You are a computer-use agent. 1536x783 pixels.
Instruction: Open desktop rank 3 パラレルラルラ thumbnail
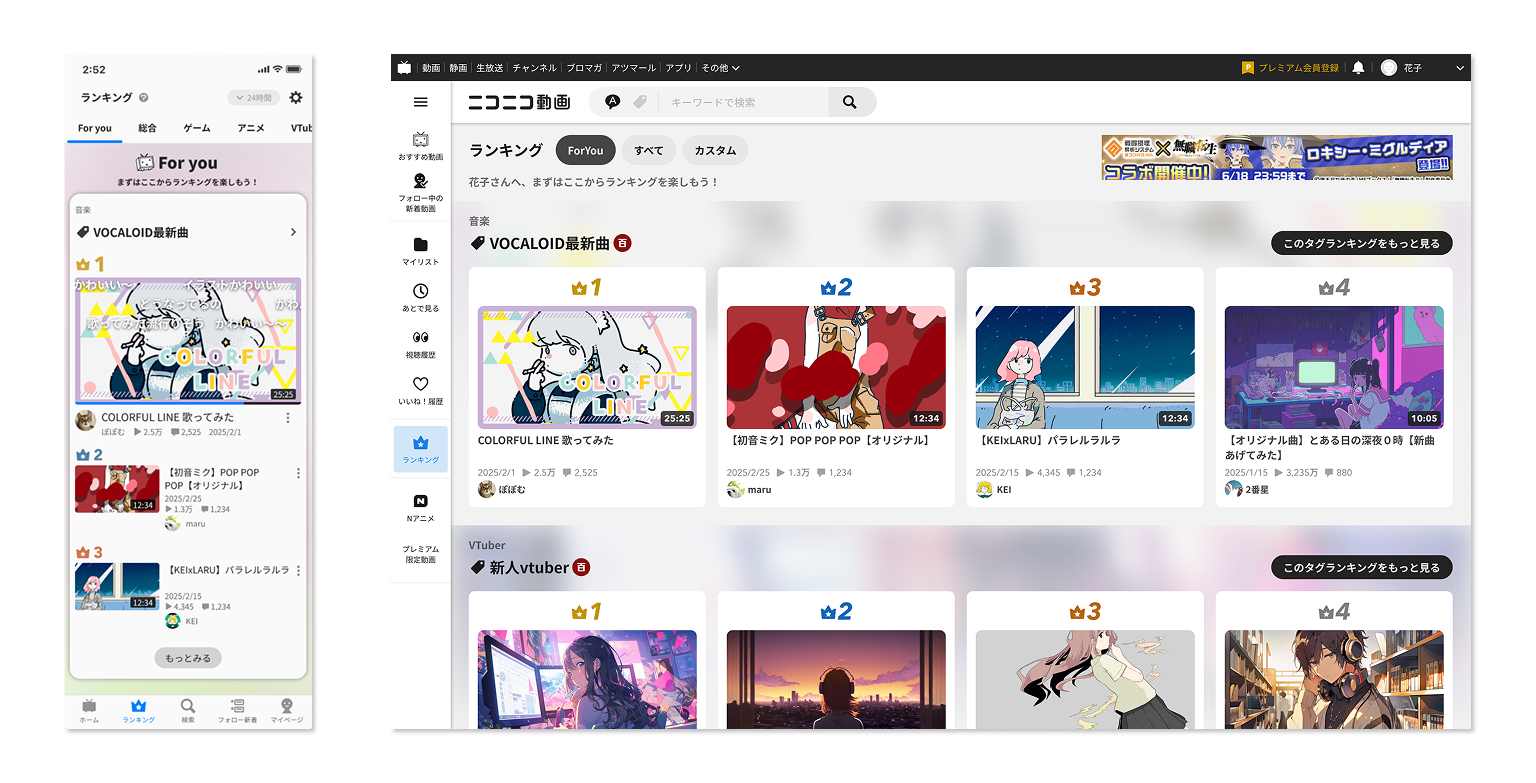coord(1085,367)
